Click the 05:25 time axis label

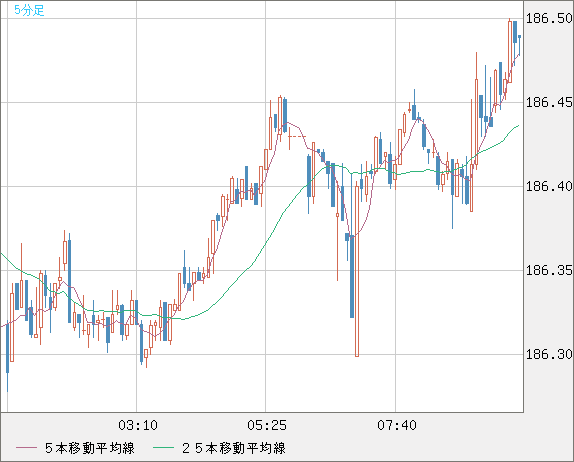267,425
